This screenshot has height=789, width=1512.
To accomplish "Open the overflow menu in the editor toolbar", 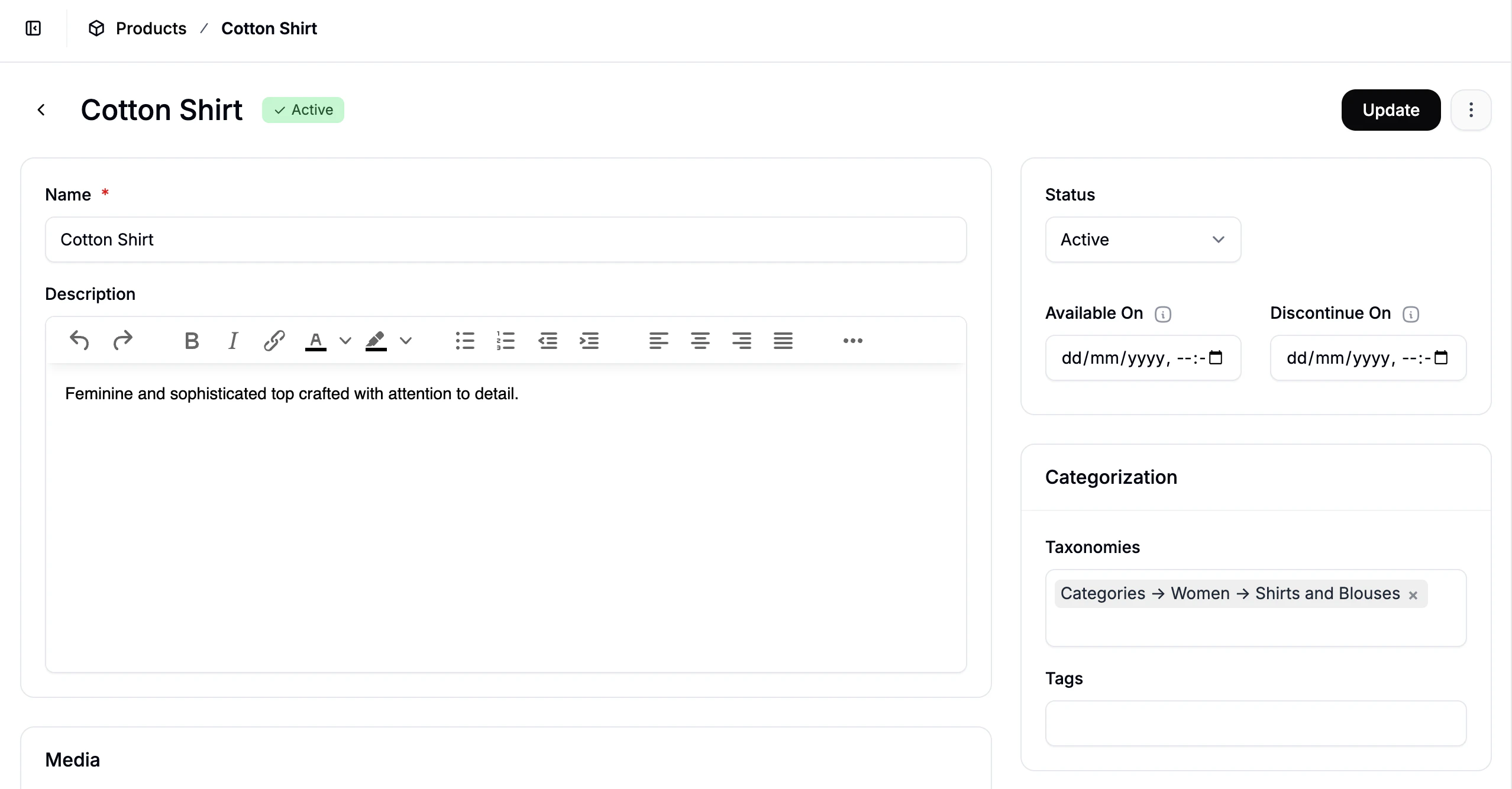I will click(852, 341).
